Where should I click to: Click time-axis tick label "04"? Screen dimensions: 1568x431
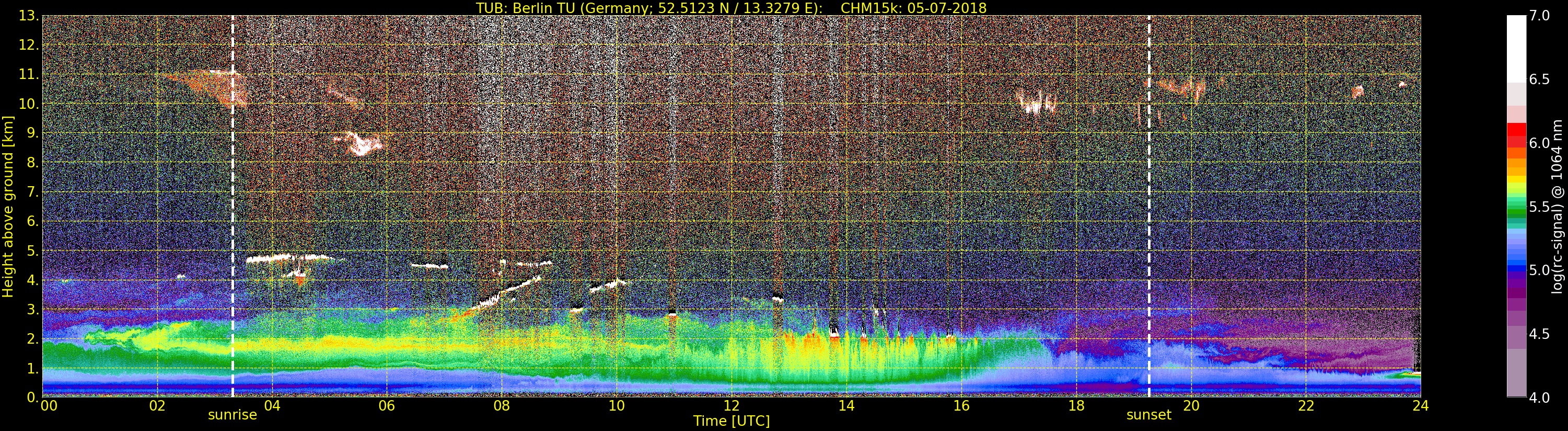272,406
